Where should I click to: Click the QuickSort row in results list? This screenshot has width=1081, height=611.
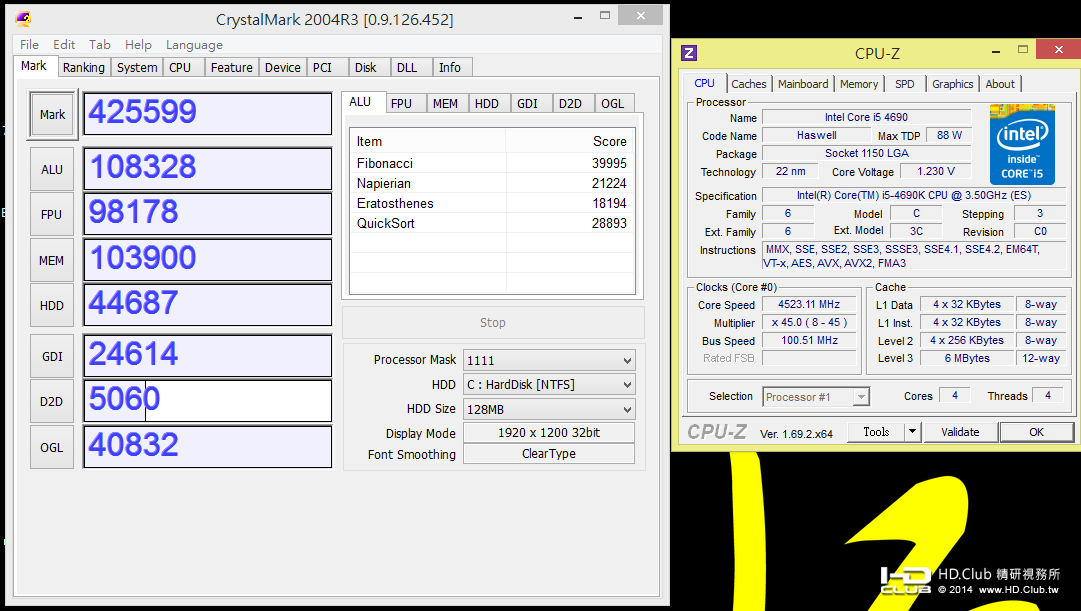pos(492,223)
